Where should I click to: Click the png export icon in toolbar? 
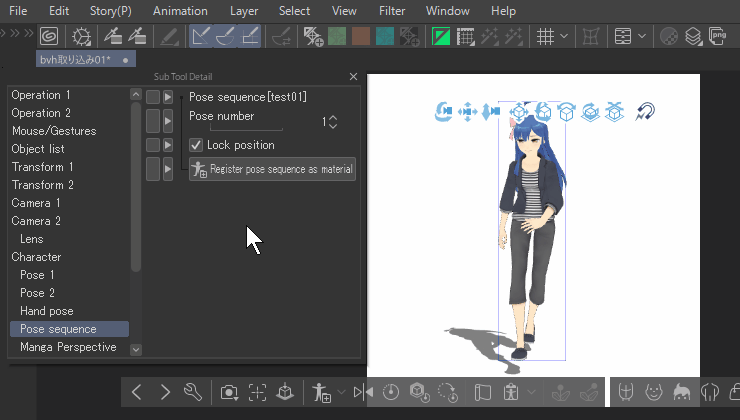pos(717,37)
